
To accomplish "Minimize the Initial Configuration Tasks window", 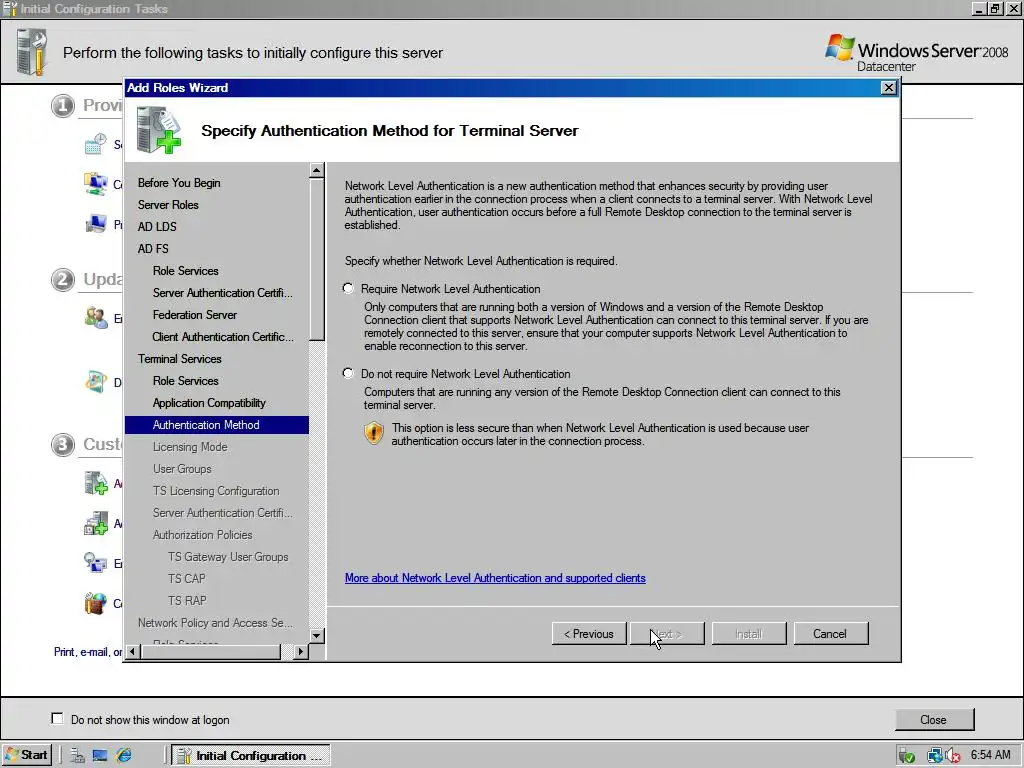I will pos(978,8).
